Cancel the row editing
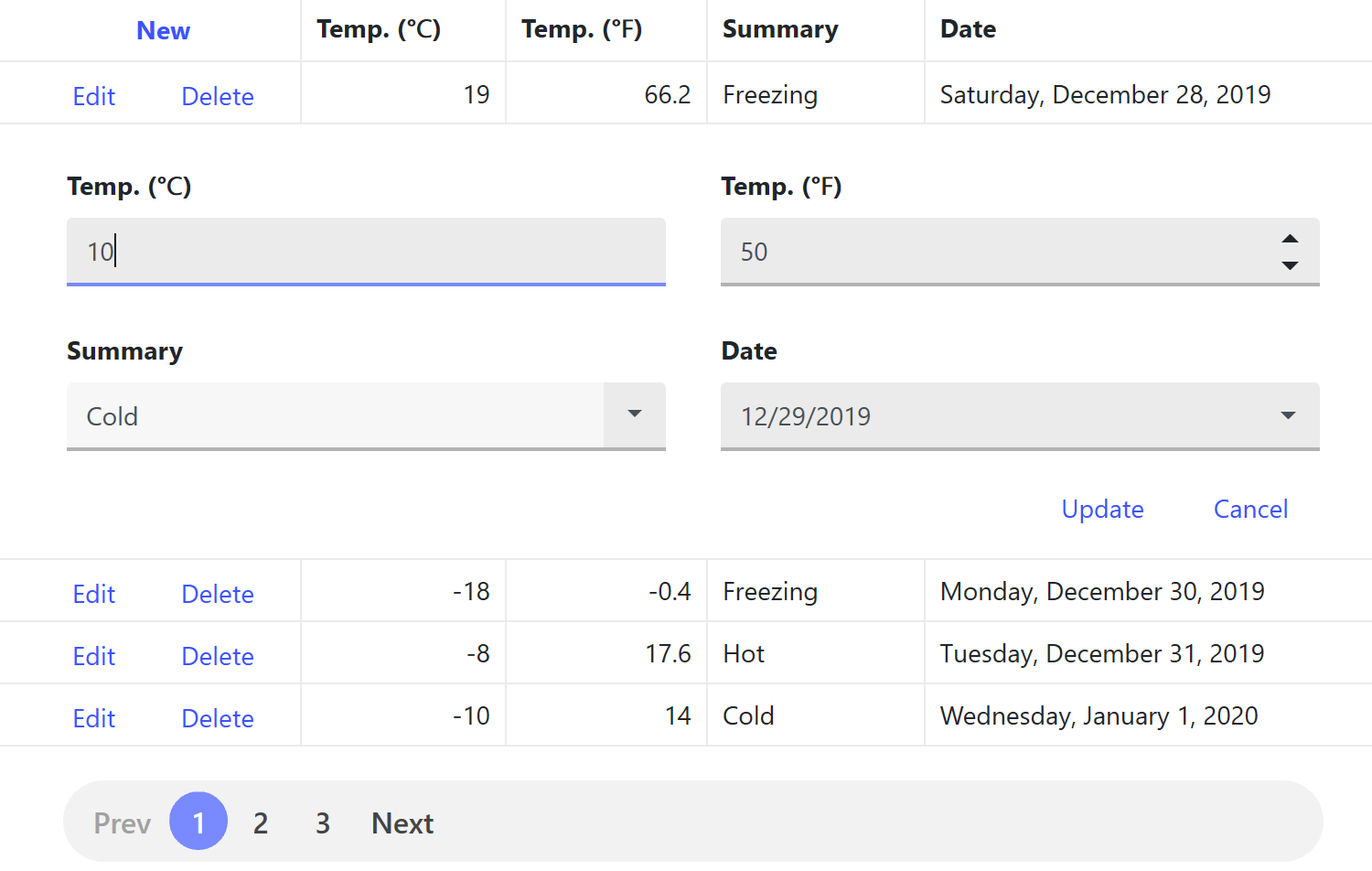The image size is (1372, 871). [1250, 510]
